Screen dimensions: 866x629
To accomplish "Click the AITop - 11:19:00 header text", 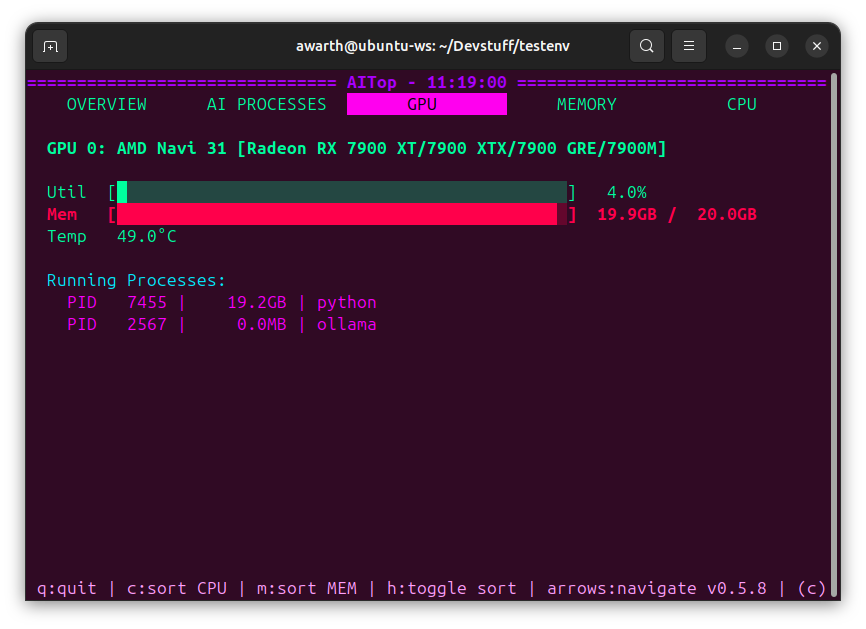I will tap(426, 83).
